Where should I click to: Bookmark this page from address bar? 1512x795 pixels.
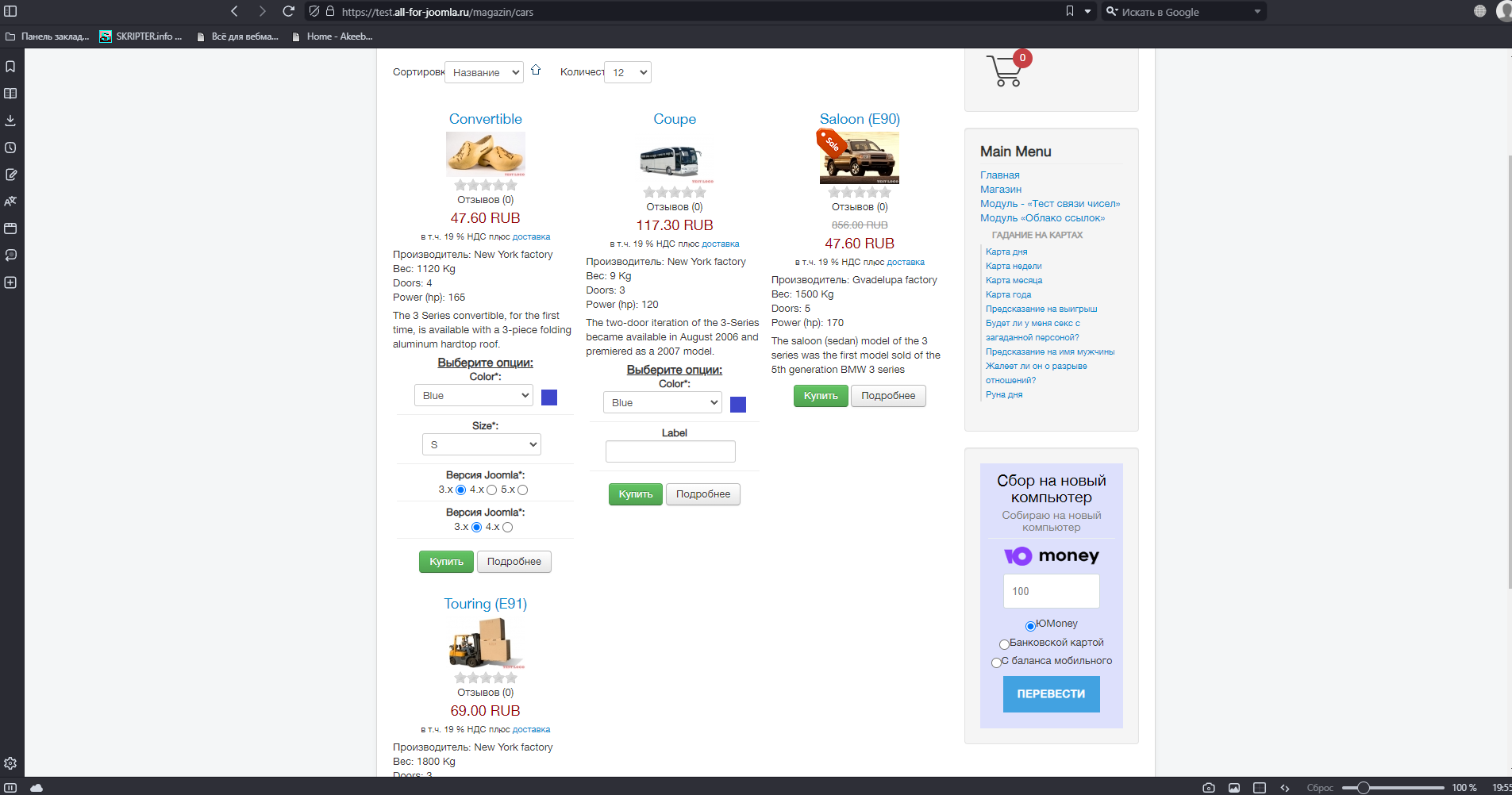[1070, 11]
